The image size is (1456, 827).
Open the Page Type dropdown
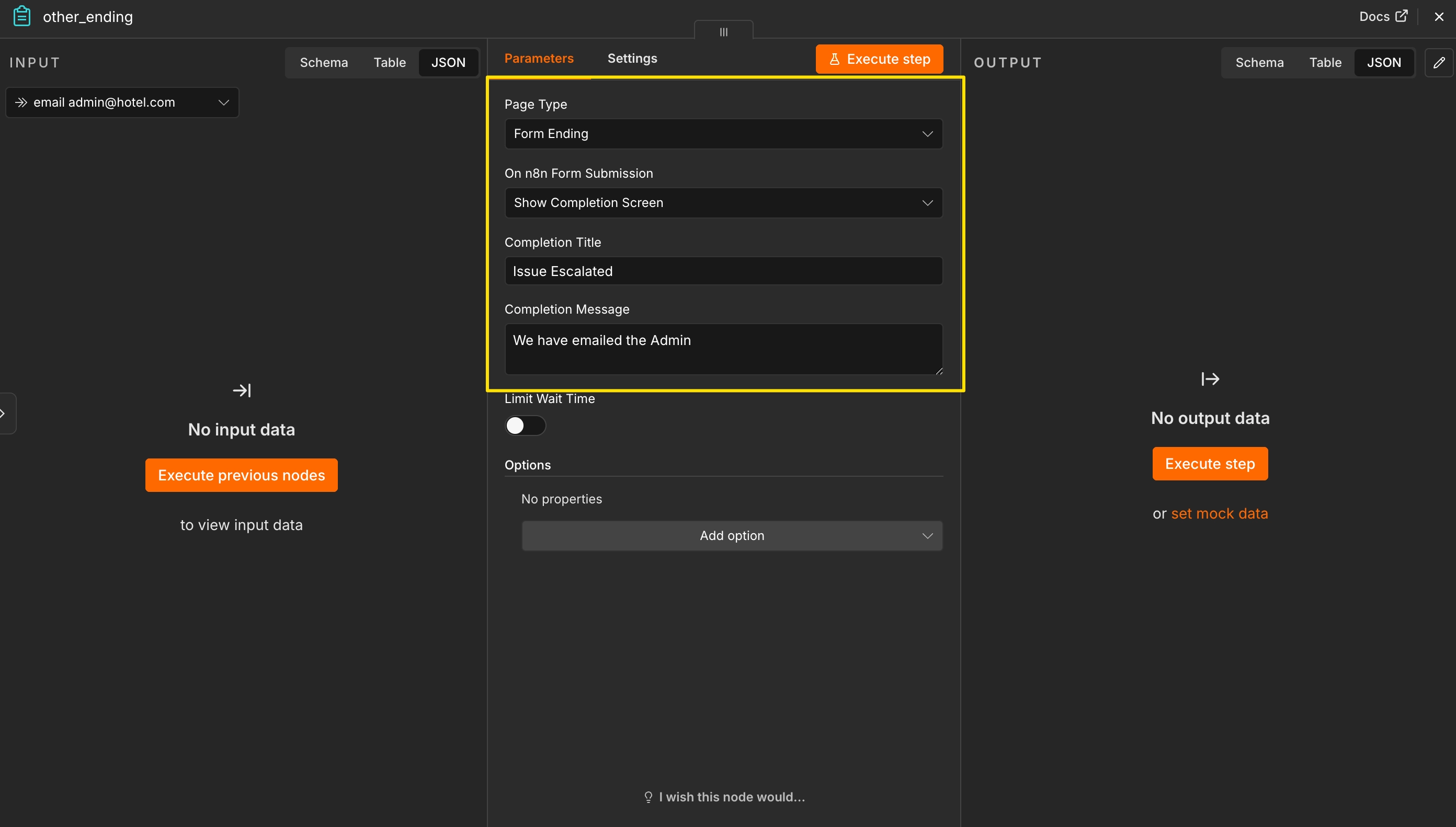coord(723,134)
